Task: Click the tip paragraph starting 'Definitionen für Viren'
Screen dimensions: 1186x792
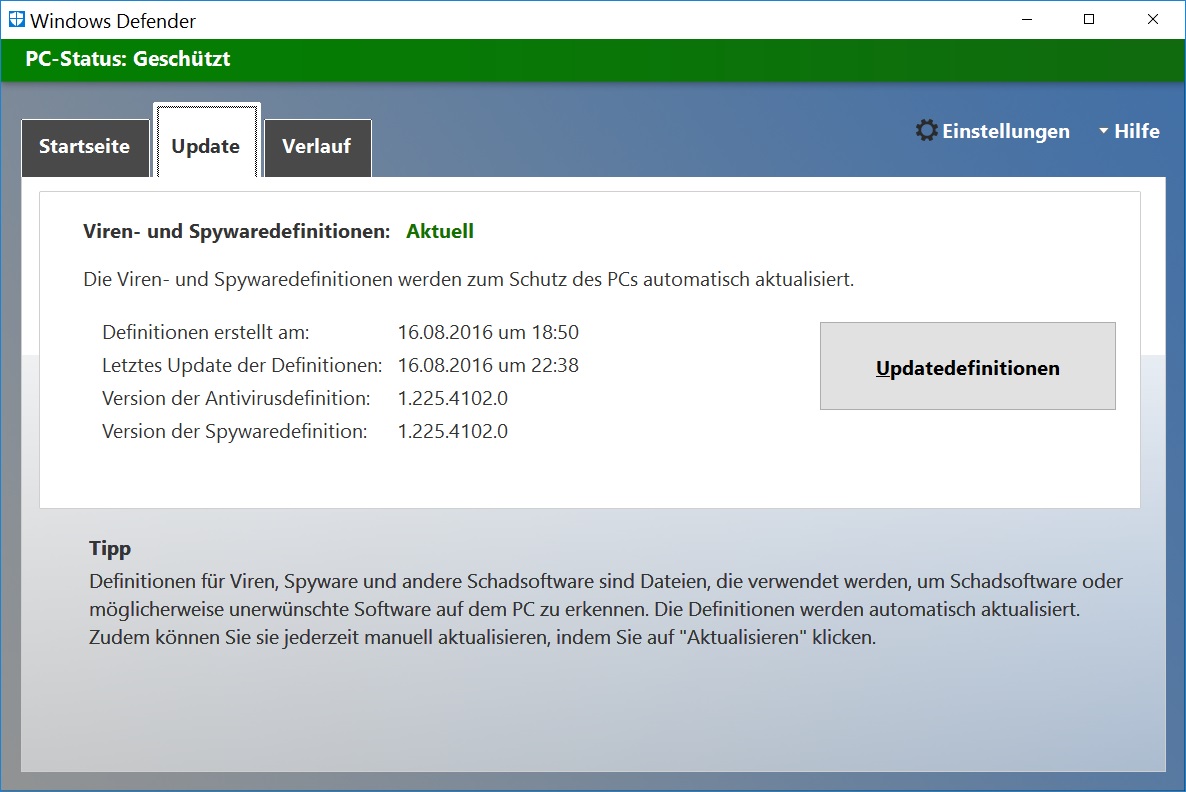Action: click(x=606, y=609)
